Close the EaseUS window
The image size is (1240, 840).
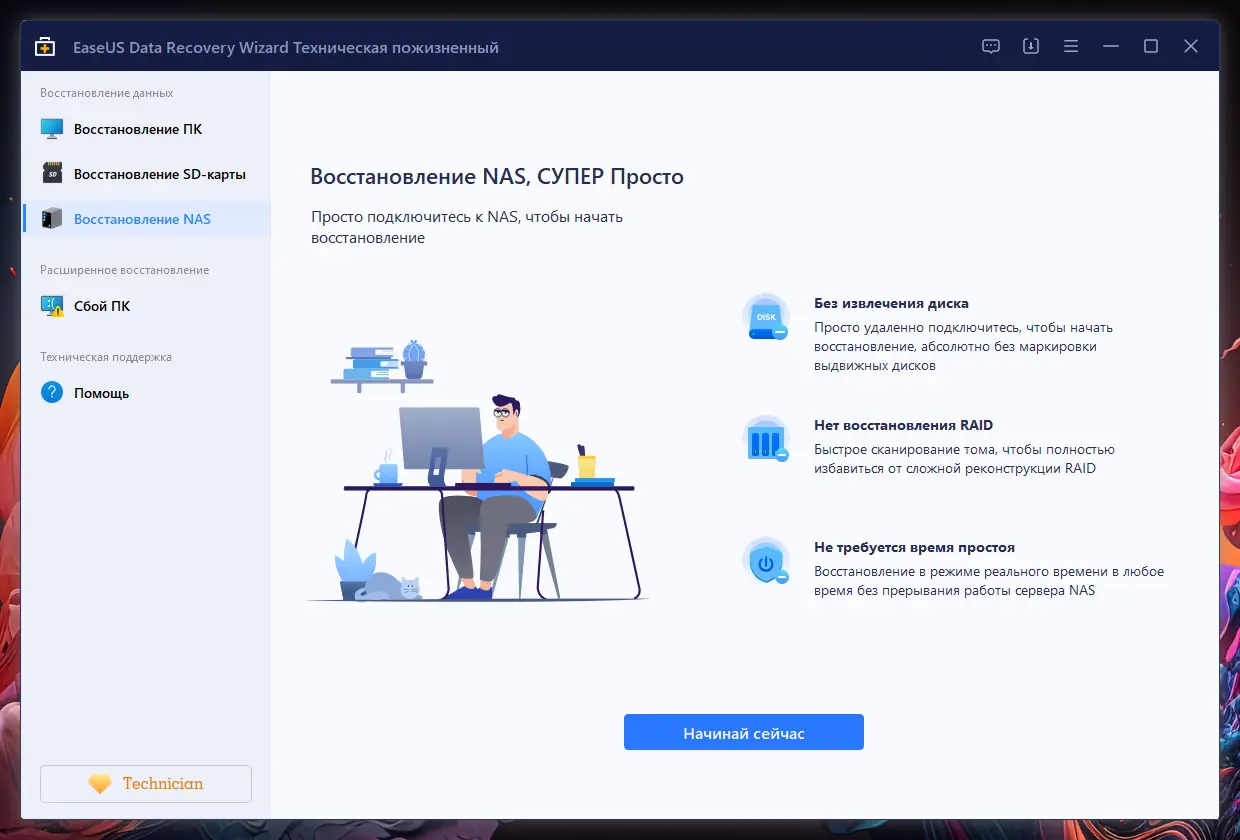tap(1191, 46)
